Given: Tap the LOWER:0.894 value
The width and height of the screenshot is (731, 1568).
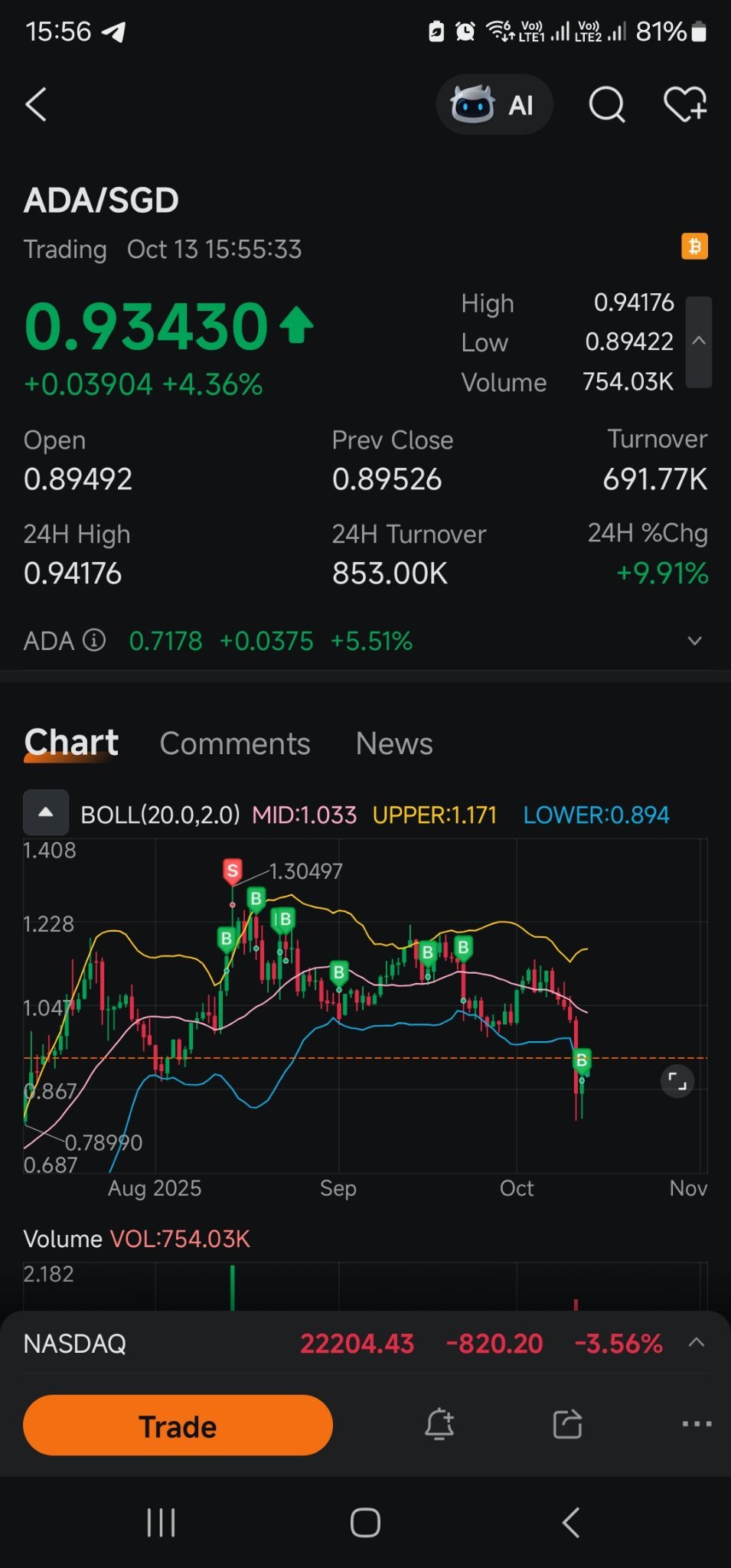Looking at the screenshot, I should pos(596,815).
